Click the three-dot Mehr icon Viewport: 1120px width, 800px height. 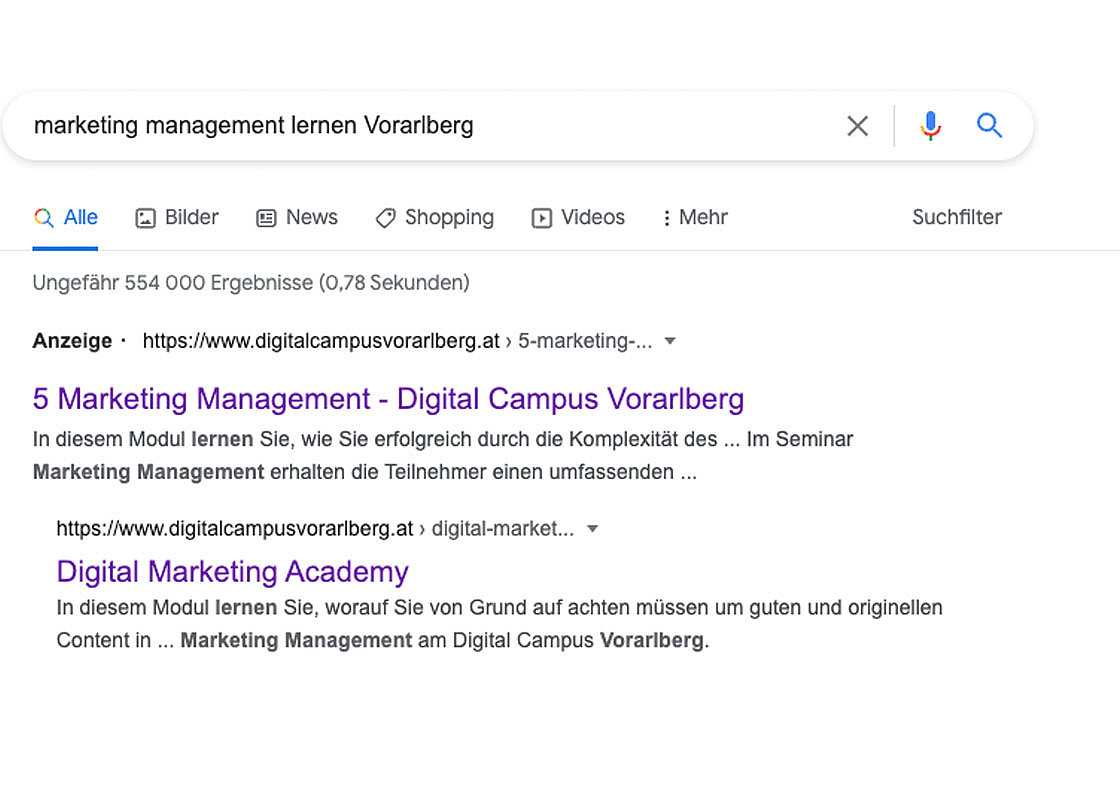(x=668, y=217)
